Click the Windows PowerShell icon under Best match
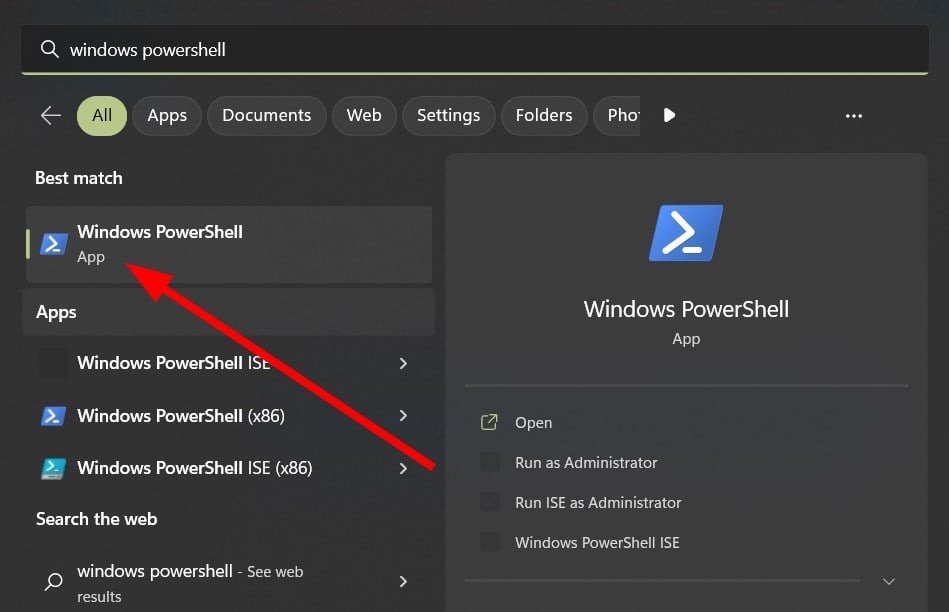This screenshot has height=612, width=949. [x=53, y=243]
